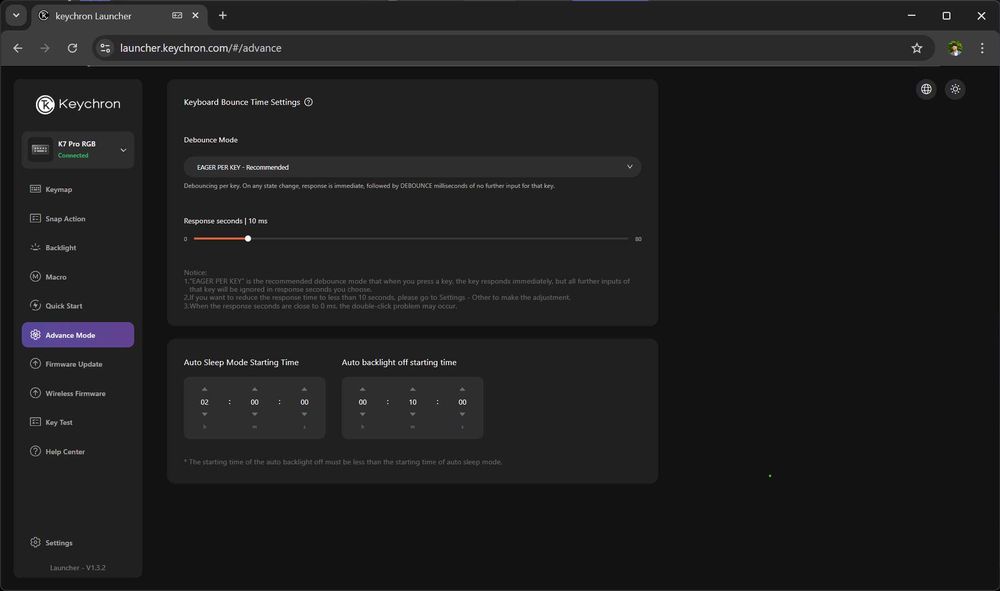The height and width of the screenshot is (591, 1000).
Task: Open the Chrome profile avatar
Action: 955,48
